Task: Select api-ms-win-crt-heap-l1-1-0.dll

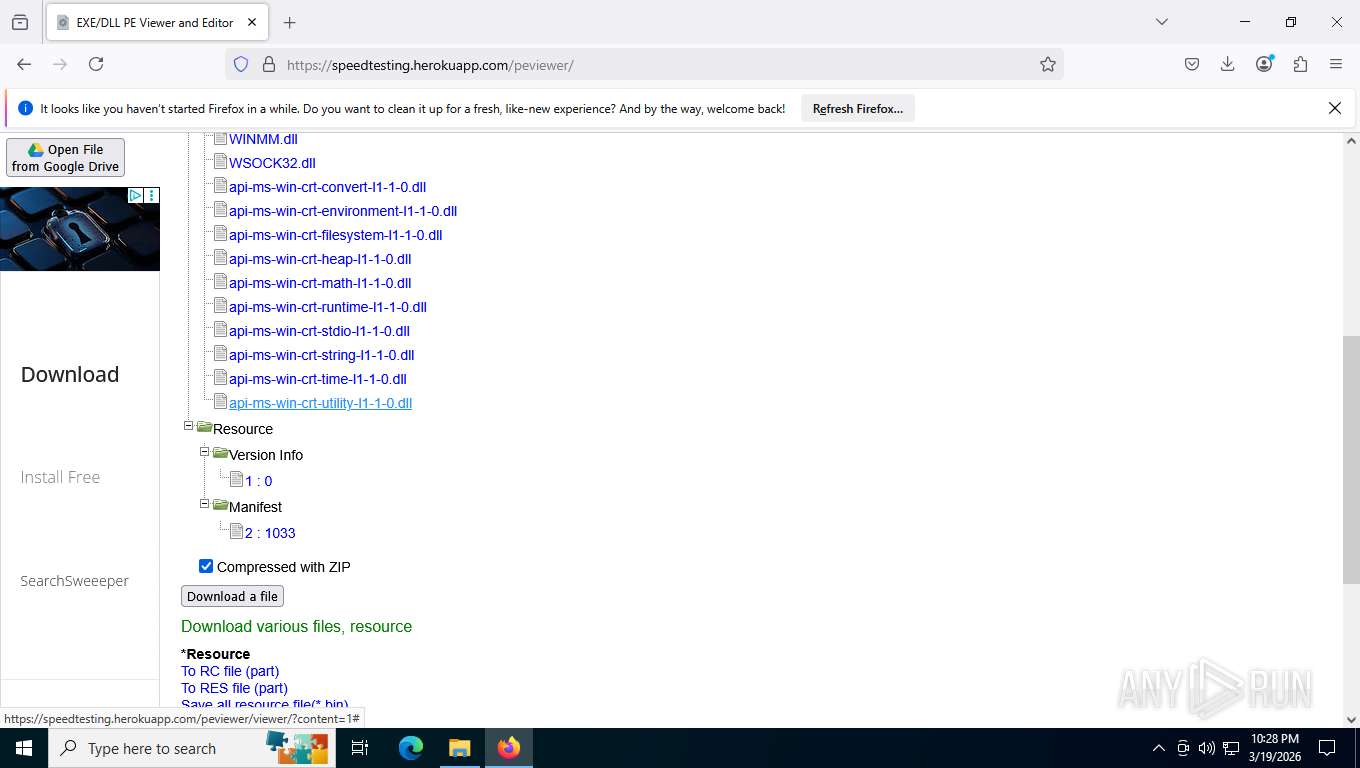Action: (x=320, y=259)
